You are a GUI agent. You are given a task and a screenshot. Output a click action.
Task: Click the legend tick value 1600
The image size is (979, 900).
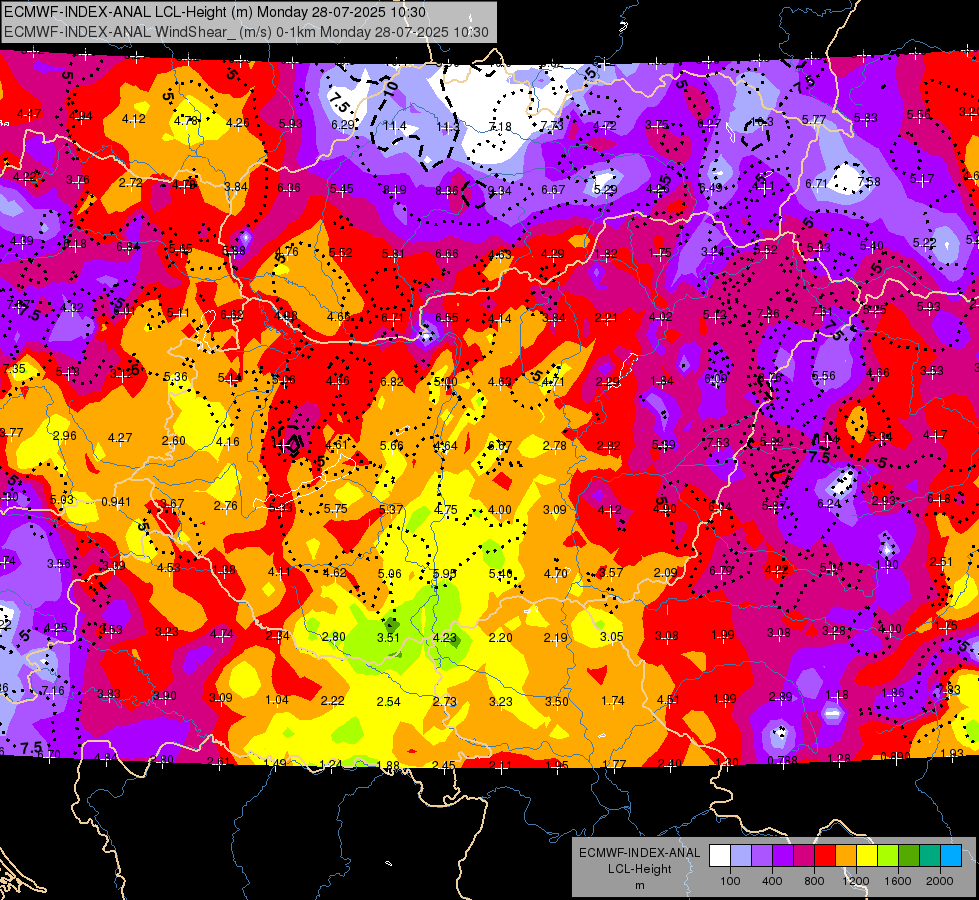(x=897, y=881)
